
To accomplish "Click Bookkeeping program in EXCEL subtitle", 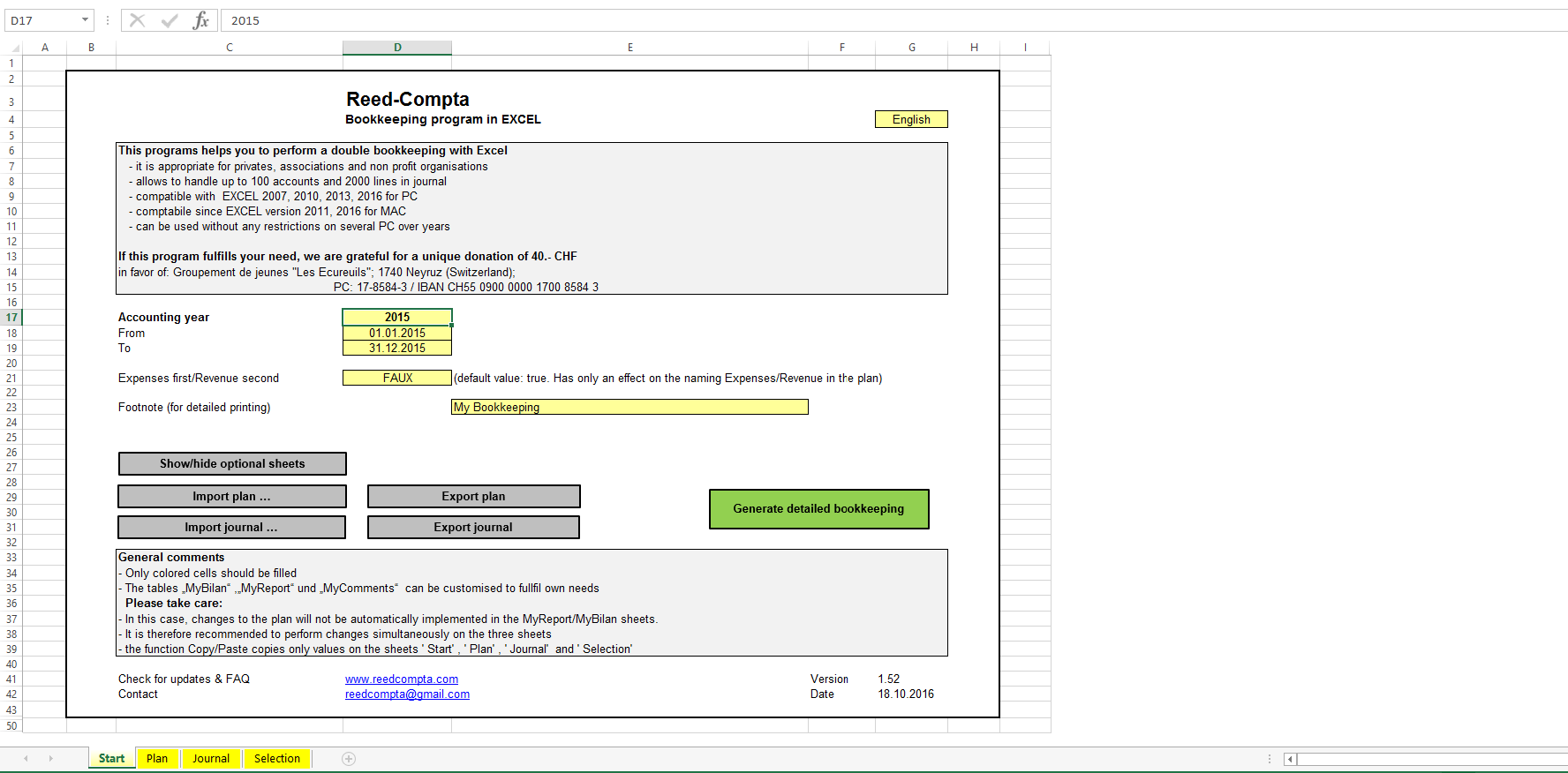I will 443,120.
